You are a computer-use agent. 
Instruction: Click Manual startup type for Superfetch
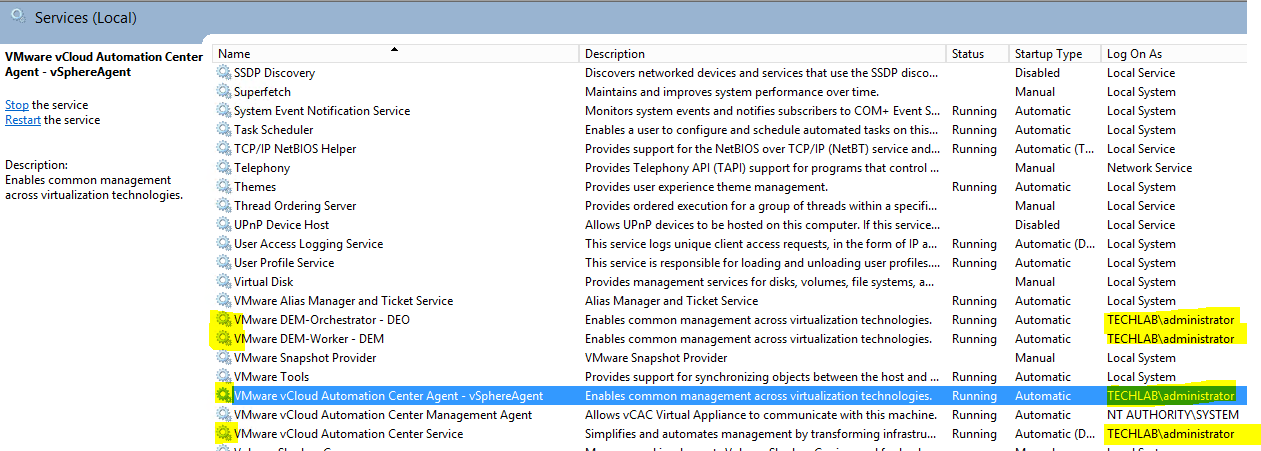[x=1035, y=92]
